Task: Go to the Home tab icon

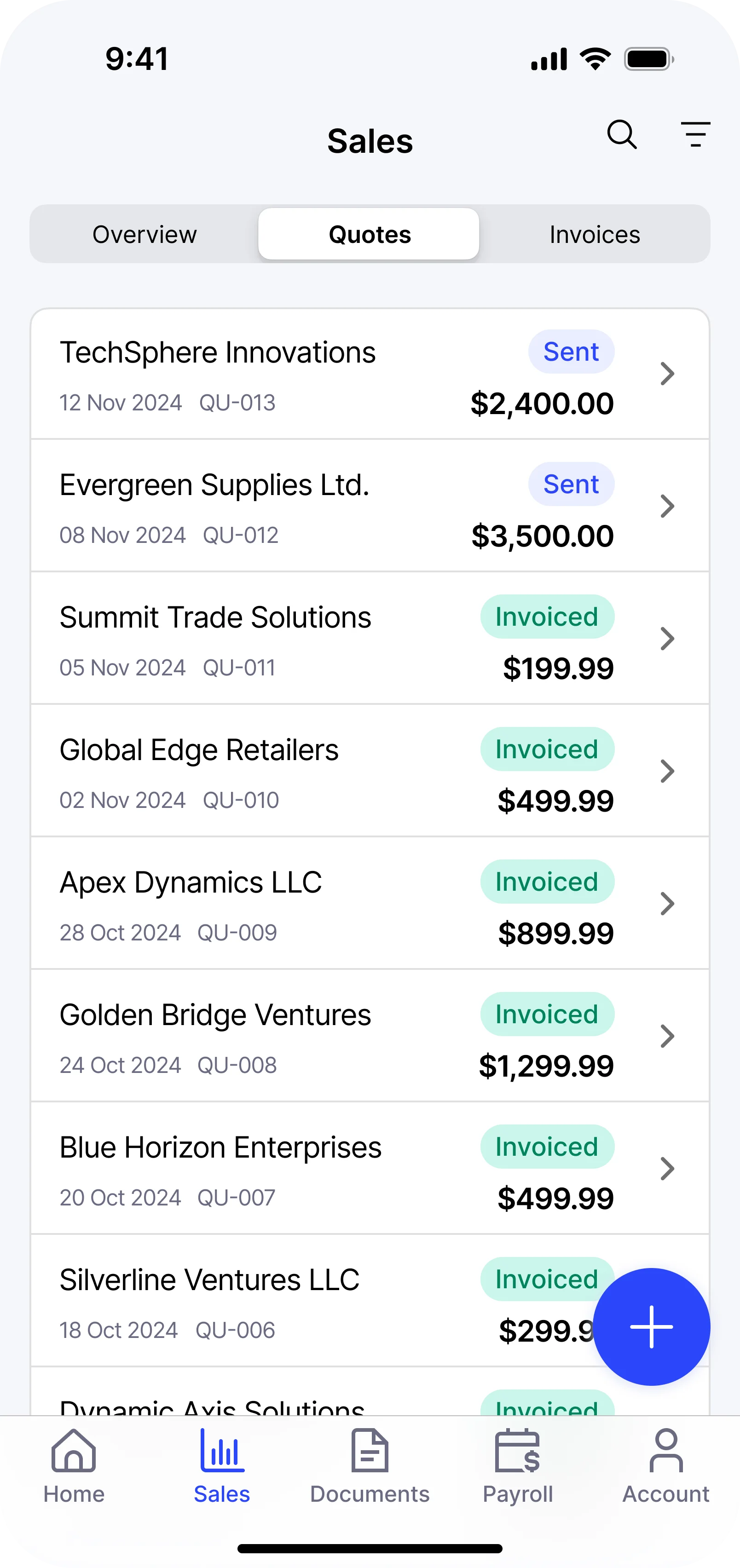Action: [x=74, y=1451]
